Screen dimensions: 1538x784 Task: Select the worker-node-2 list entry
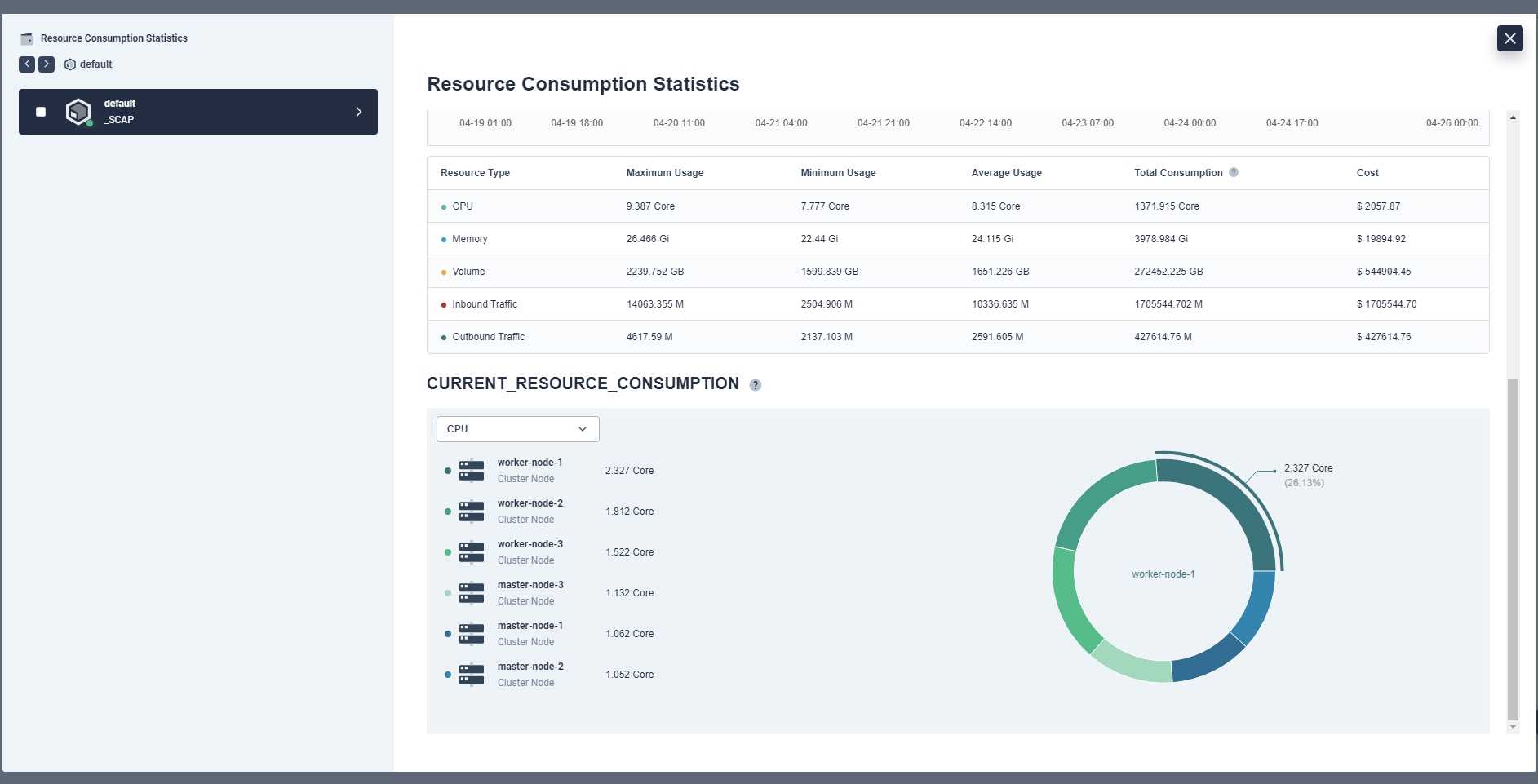tap(530, 512)
